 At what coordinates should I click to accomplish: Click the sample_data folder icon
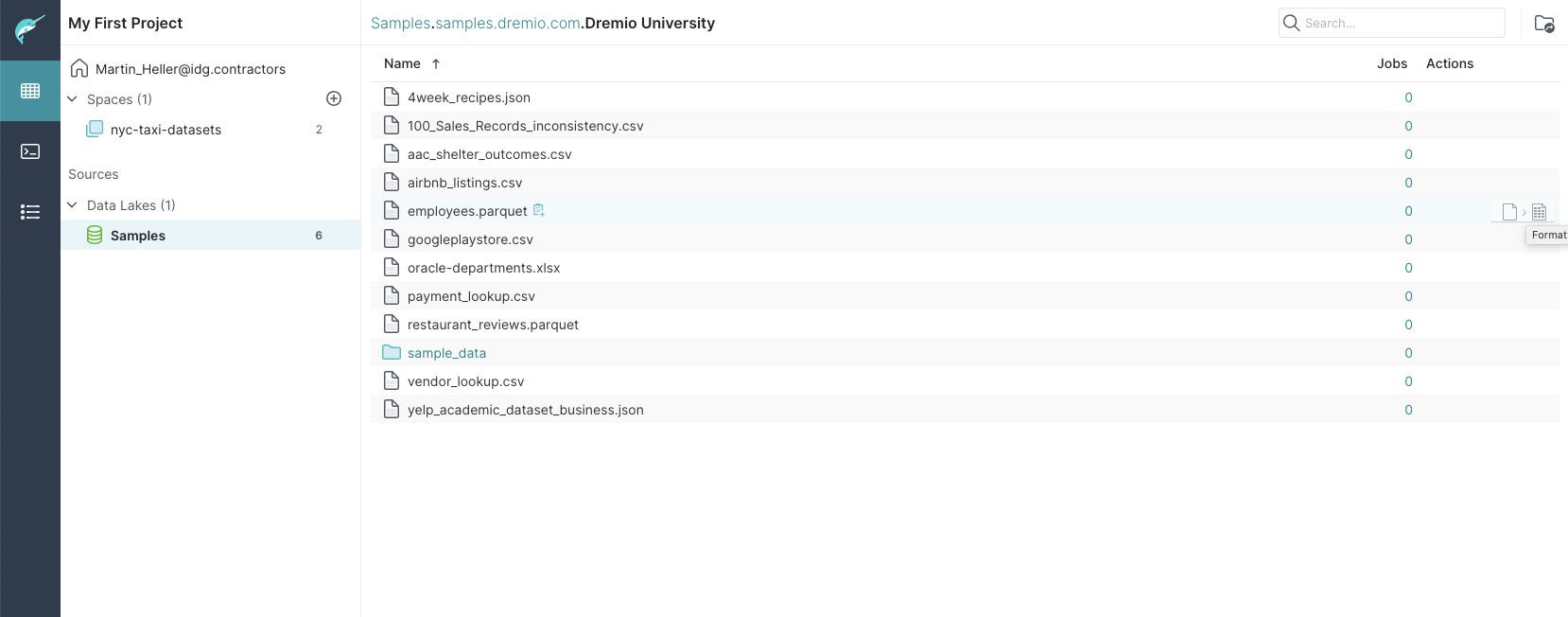pyautogui.click(x=392, y=352)
